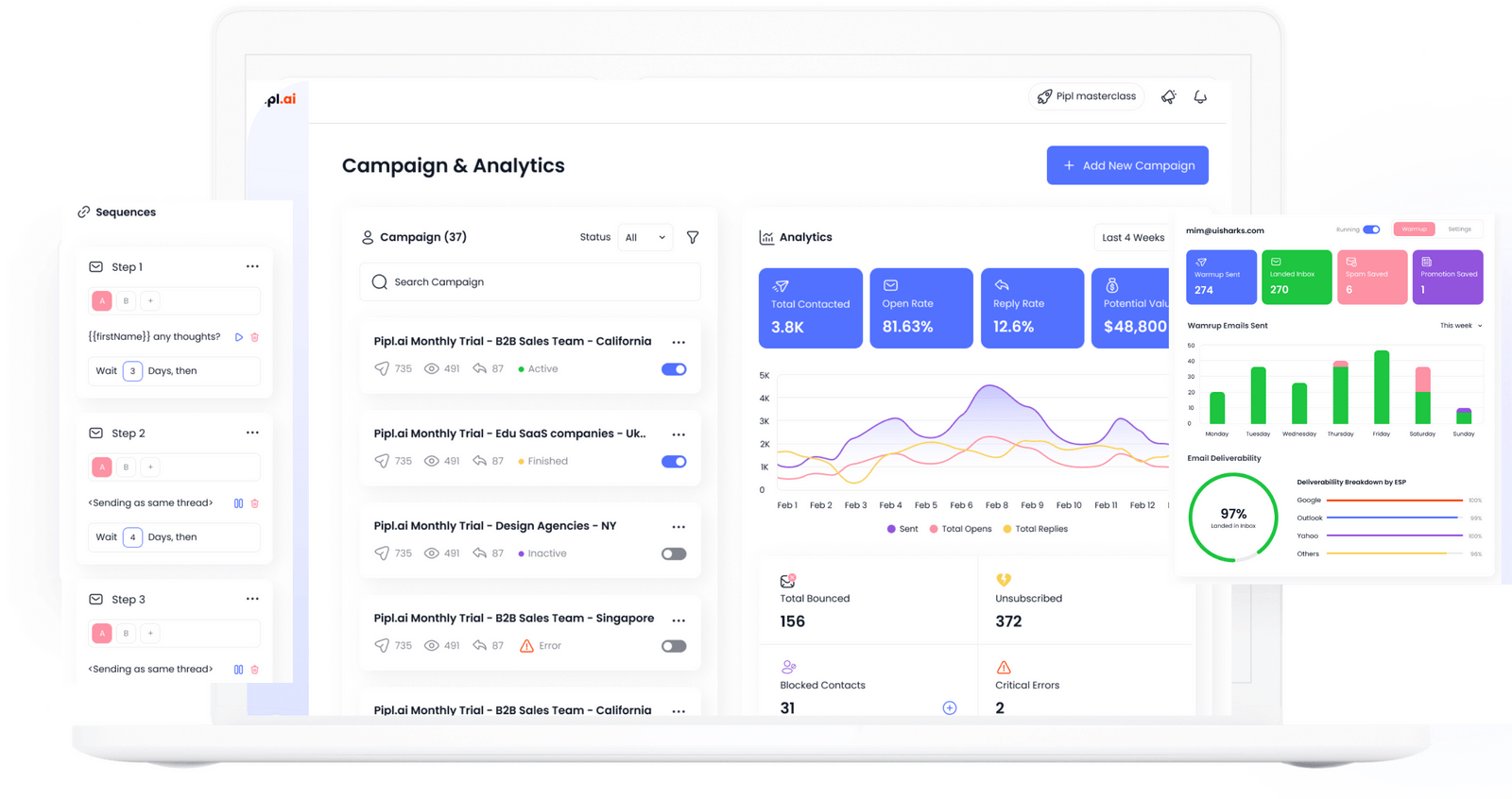Image resolution: width=1512 pixels, height=799 pixels.
Task: Click the megaphone announcements icon
Action: [x=1169, y=97]
